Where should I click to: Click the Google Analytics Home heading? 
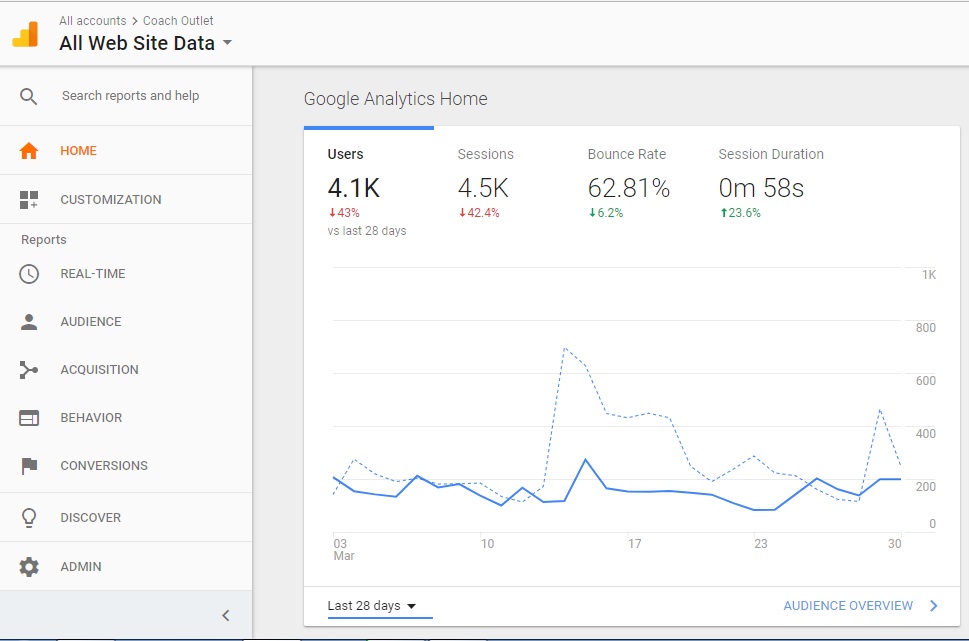coord(396,99)
